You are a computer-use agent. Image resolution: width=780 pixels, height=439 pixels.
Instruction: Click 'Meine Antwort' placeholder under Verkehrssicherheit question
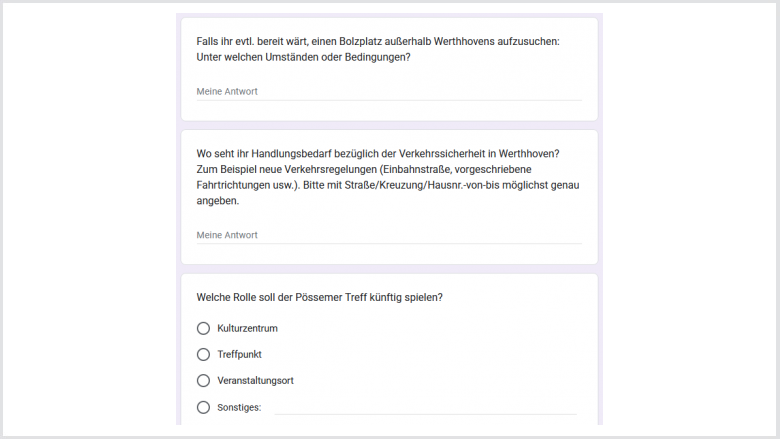pyautogui.click(x=227, y=235)
